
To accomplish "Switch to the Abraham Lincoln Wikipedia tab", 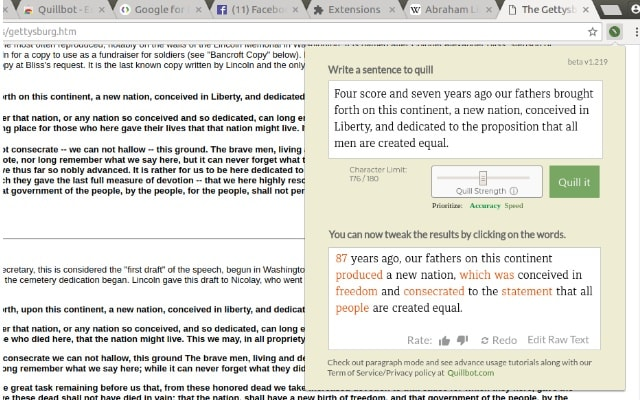I will coord(451,9).
